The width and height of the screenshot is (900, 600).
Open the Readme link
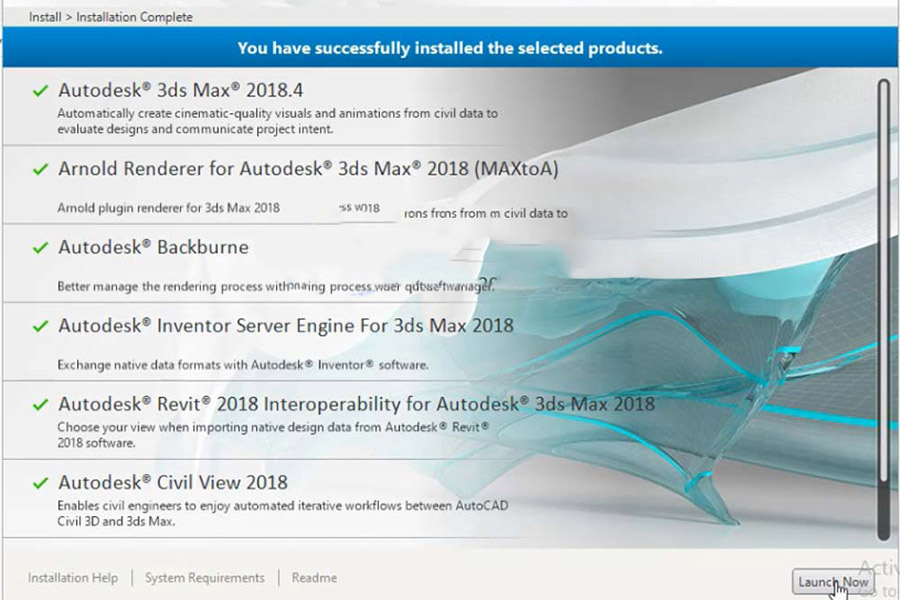point(314,578)
